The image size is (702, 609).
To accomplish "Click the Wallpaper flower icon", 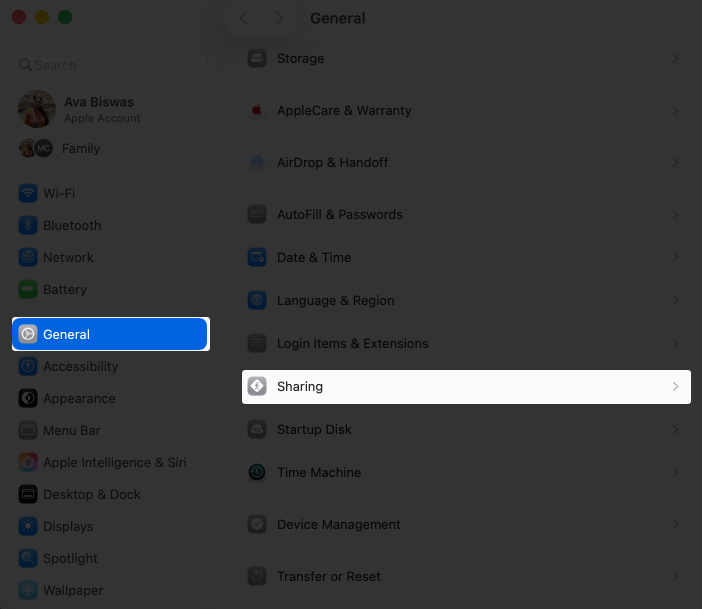I will [x=28, y=590].
